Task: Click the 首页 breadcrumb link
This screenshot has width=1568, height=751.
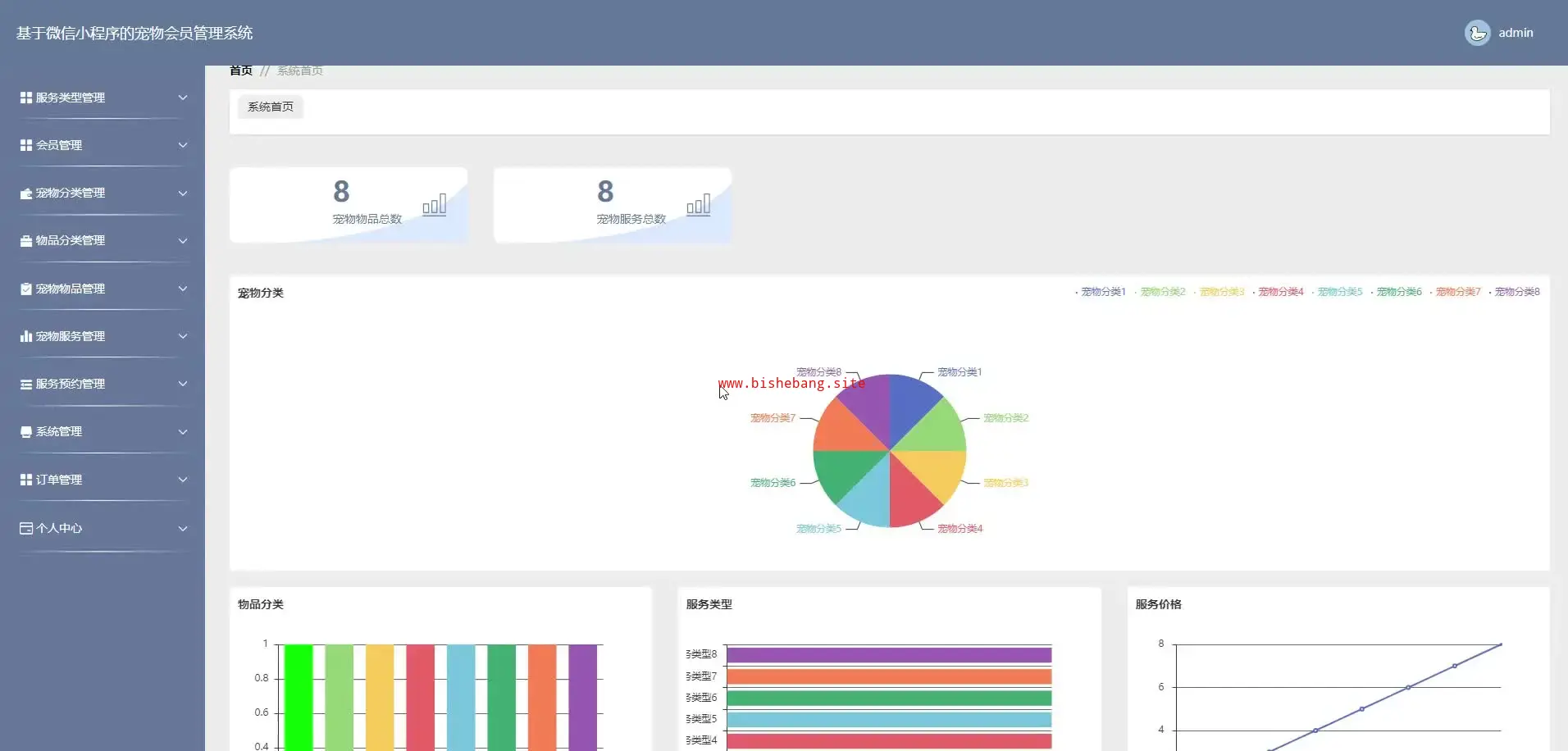Action: pos(241,71)
